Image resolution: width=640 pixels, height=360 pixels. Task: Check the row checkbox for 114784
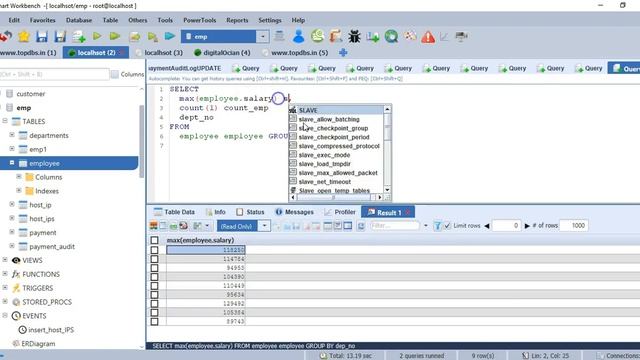[154, 259]
